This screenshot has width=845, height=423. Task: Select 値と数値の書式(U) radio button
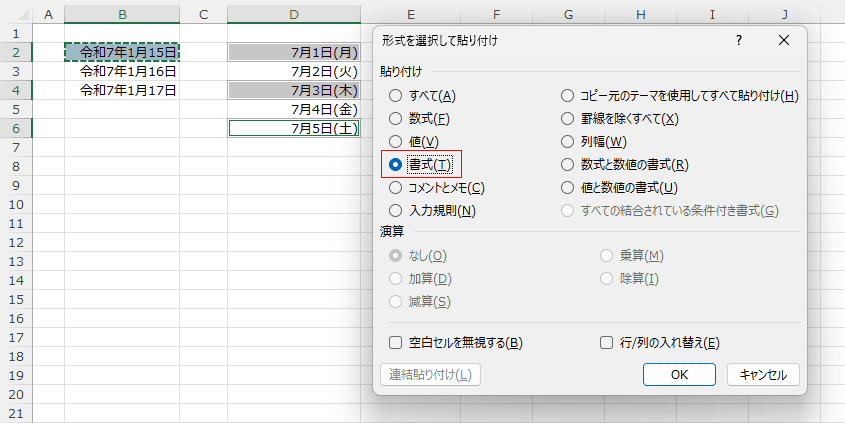coord(568,187)
